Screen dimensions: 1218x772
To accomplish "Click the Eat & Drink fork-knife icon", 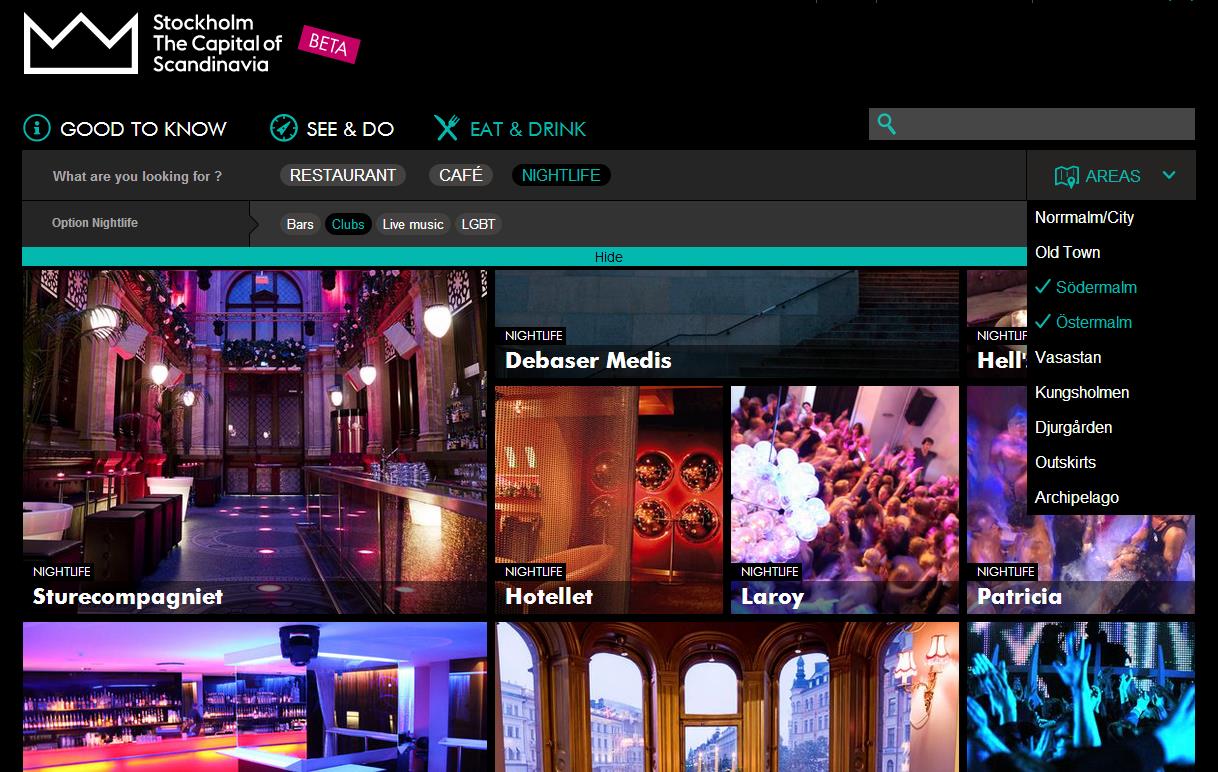I will tap(446, 128).
